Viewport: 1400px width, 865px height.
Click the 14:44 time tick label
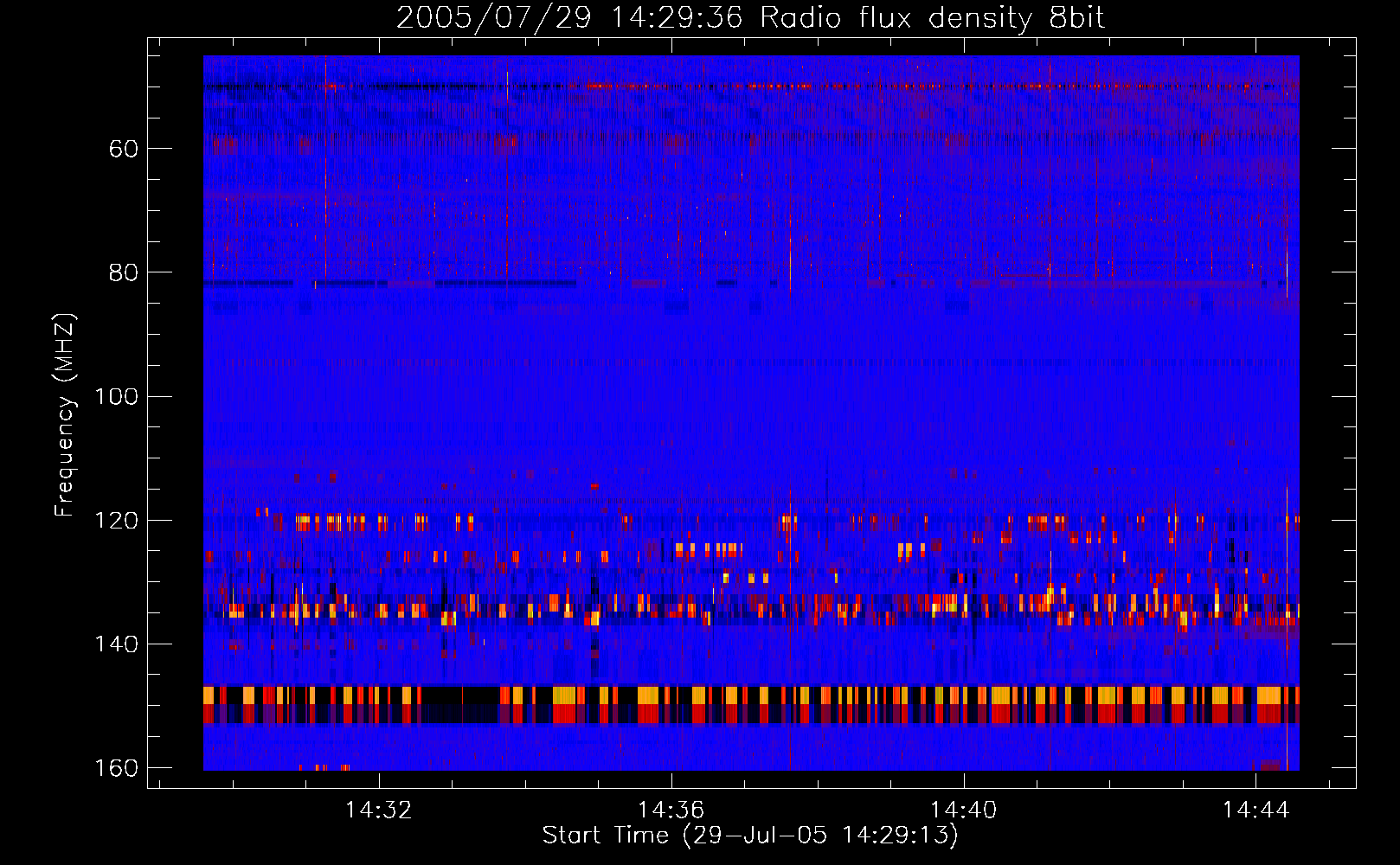click(x=1256, y=811)
